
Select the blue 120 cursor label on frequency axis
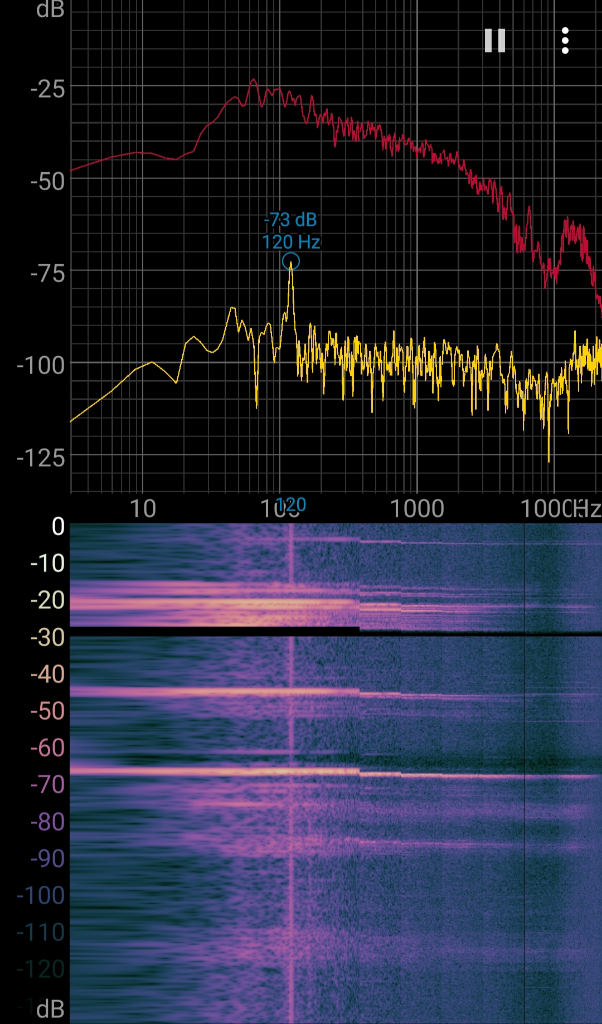tap(291, 505)
